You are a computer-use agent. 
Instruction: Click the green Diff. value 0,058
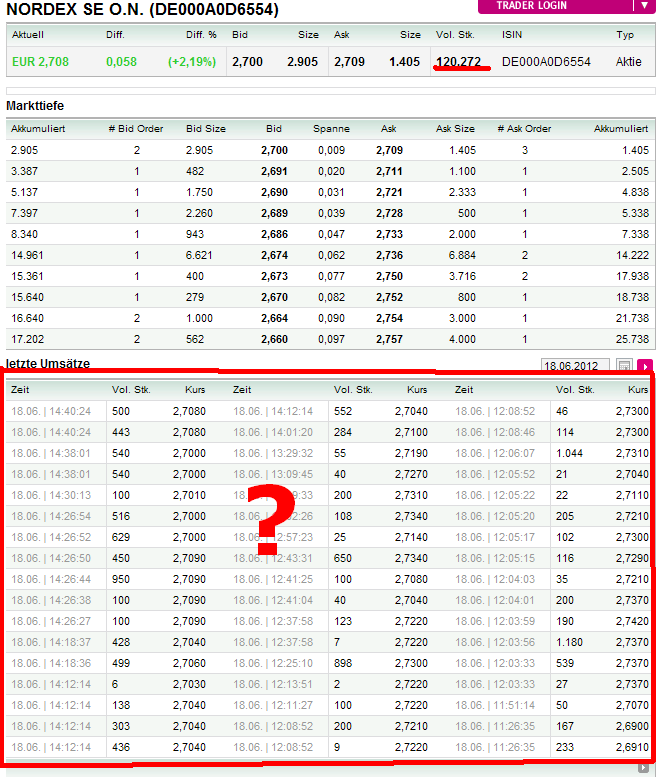point(121,62)
